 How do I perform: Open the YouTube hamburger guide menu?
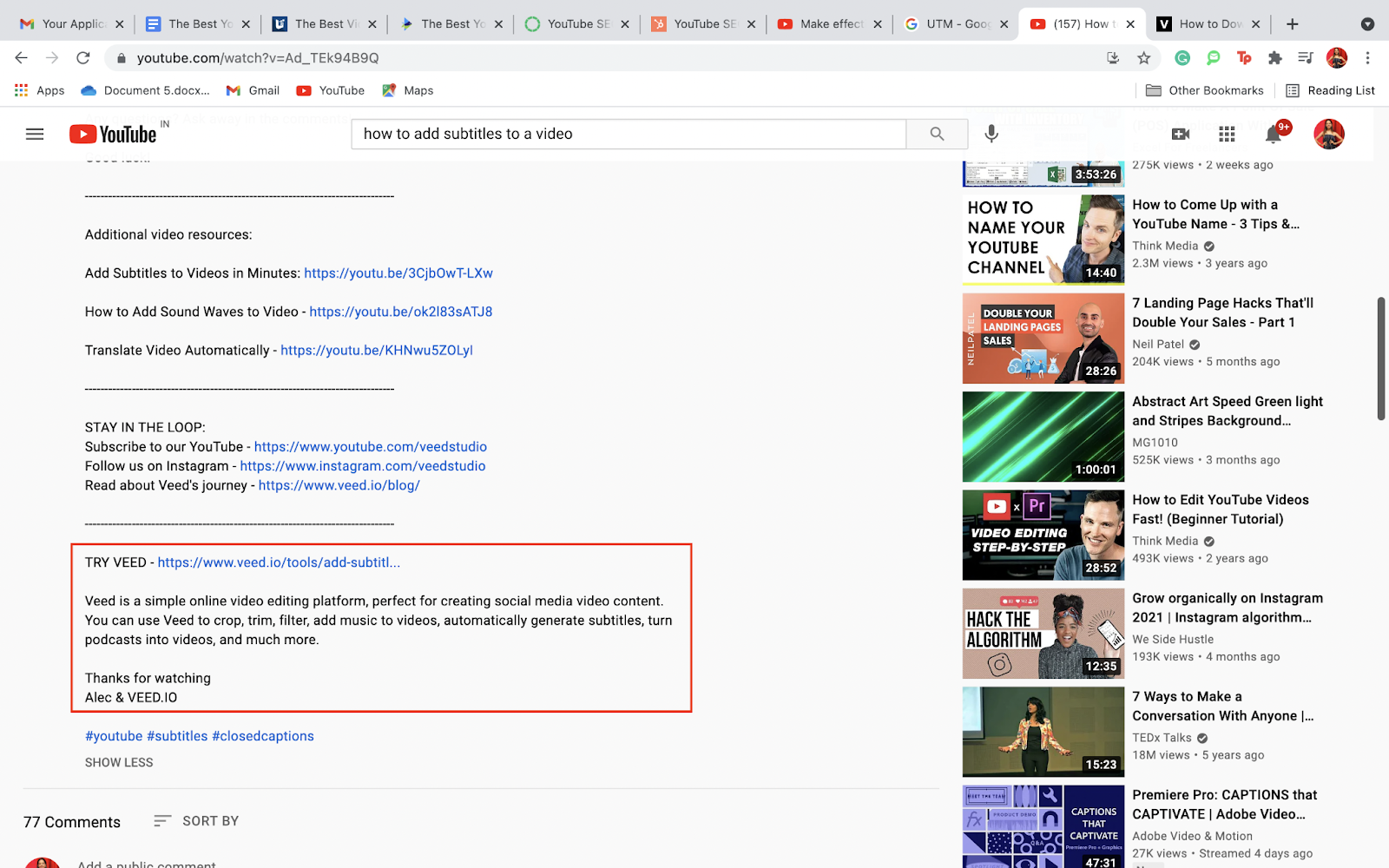point(35,134)
